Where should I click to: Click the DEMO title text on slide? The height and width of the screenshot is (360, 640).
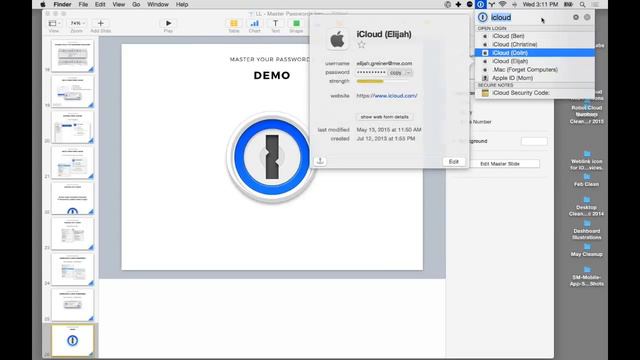(272, 76)
